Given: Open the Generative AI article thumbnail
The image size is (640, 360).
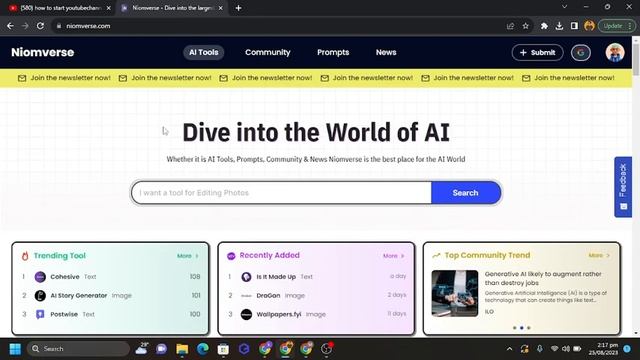Looking at the screenshot, I should (455, 293).
